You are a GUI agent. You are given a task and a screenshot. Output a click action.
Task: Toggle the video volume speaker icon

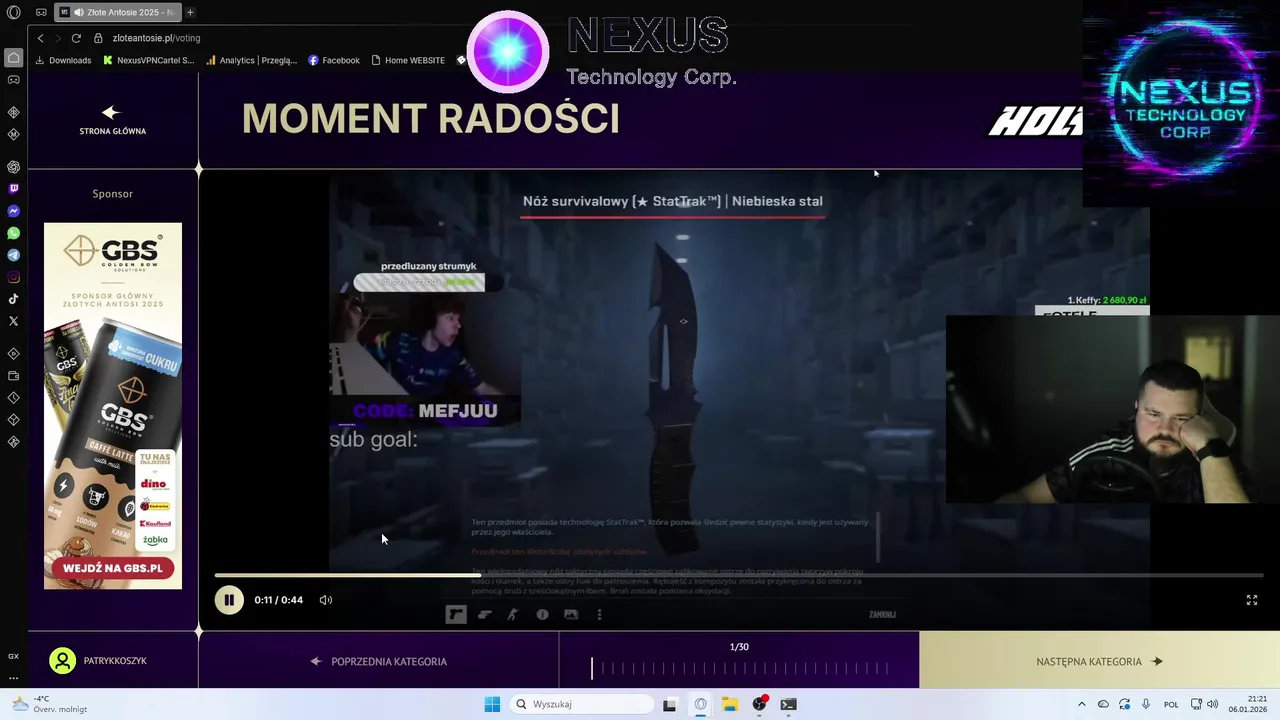pyautogui.click(x=326, y=600)
